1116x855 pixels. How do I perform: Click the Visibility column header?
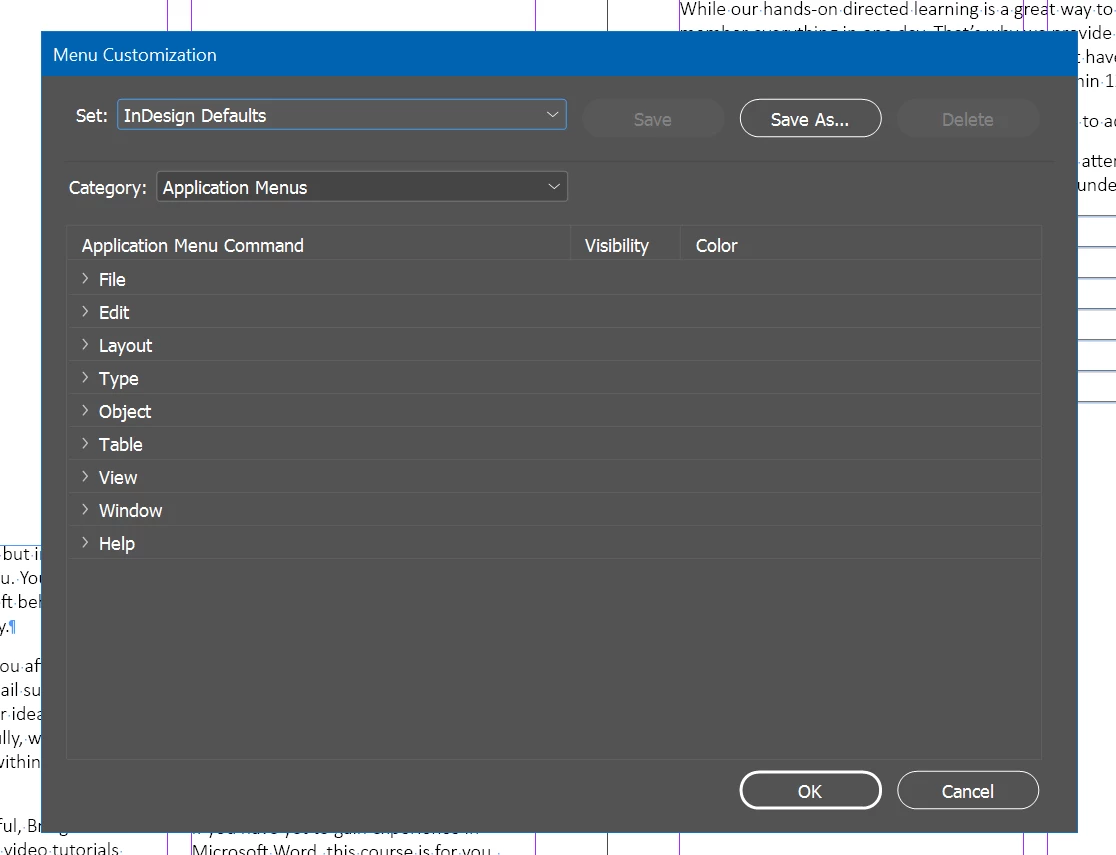click(x=616, y=246)
